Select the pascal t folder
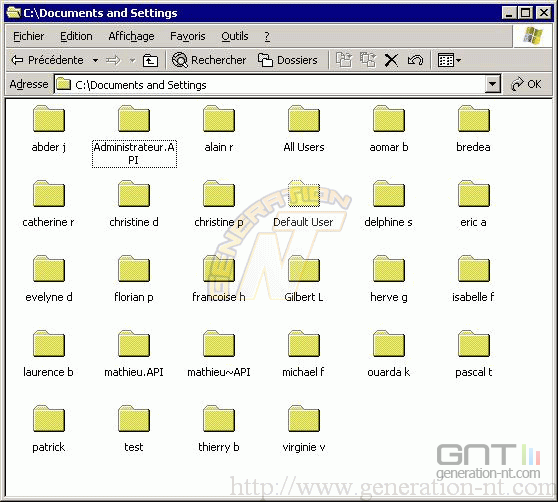This screenshot has width=558, height=502. pyautogui.click(x=474, y=354)
